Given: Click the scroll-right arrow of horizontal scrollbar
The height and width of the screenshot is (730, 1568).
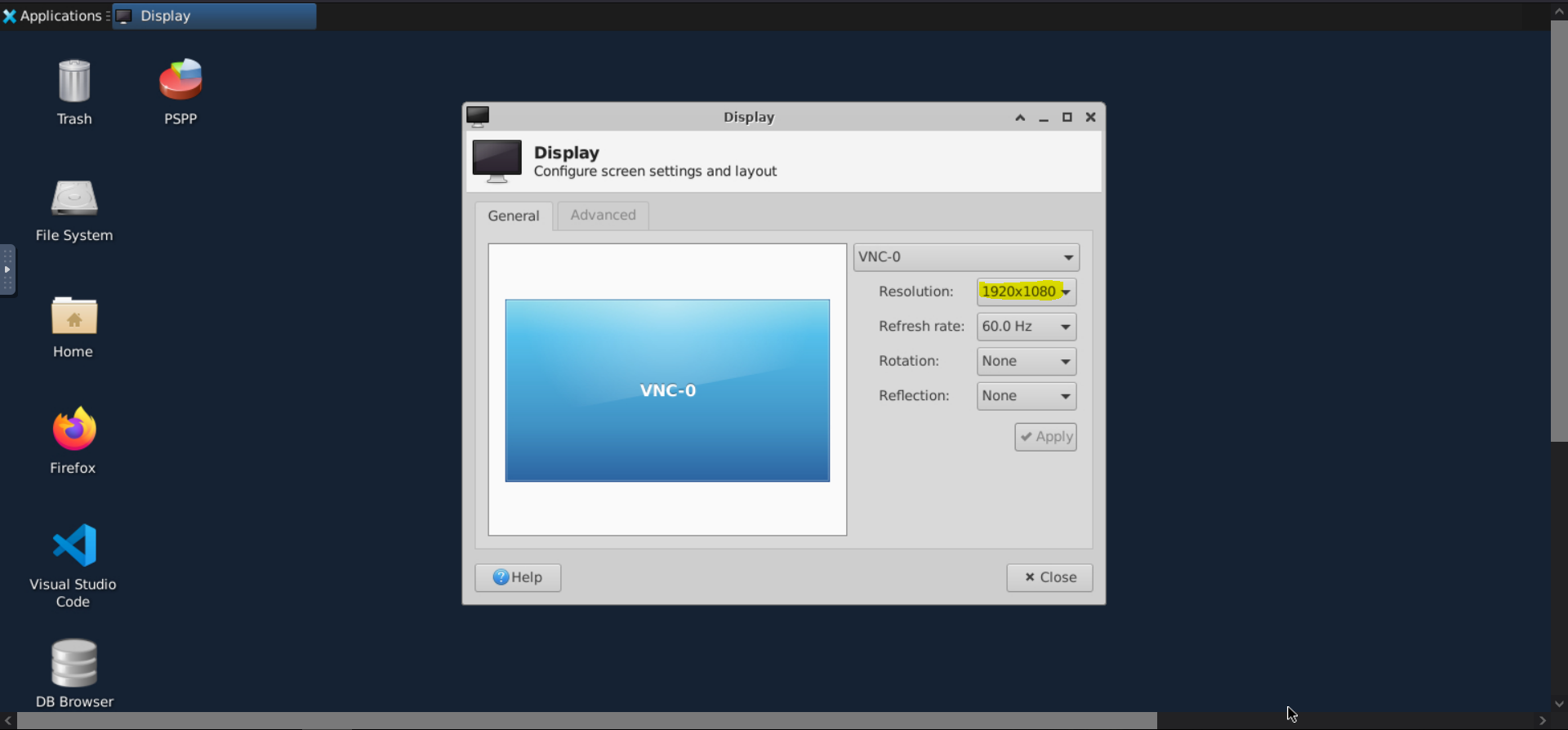Looking at the screenshot, I should click(1542, 720).
